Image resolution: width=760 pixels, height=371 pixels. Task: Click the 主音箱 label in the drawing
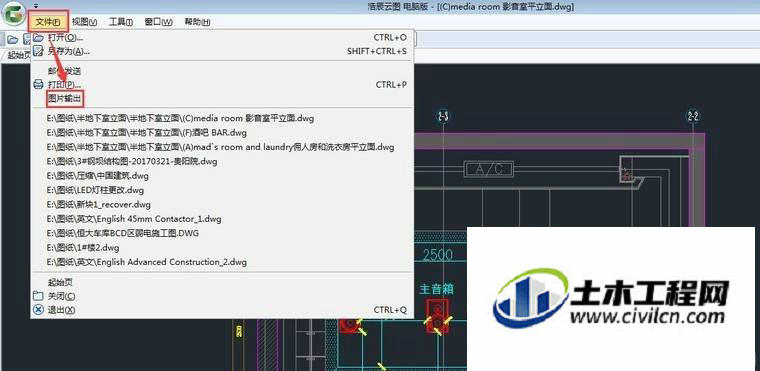[437, 290]
